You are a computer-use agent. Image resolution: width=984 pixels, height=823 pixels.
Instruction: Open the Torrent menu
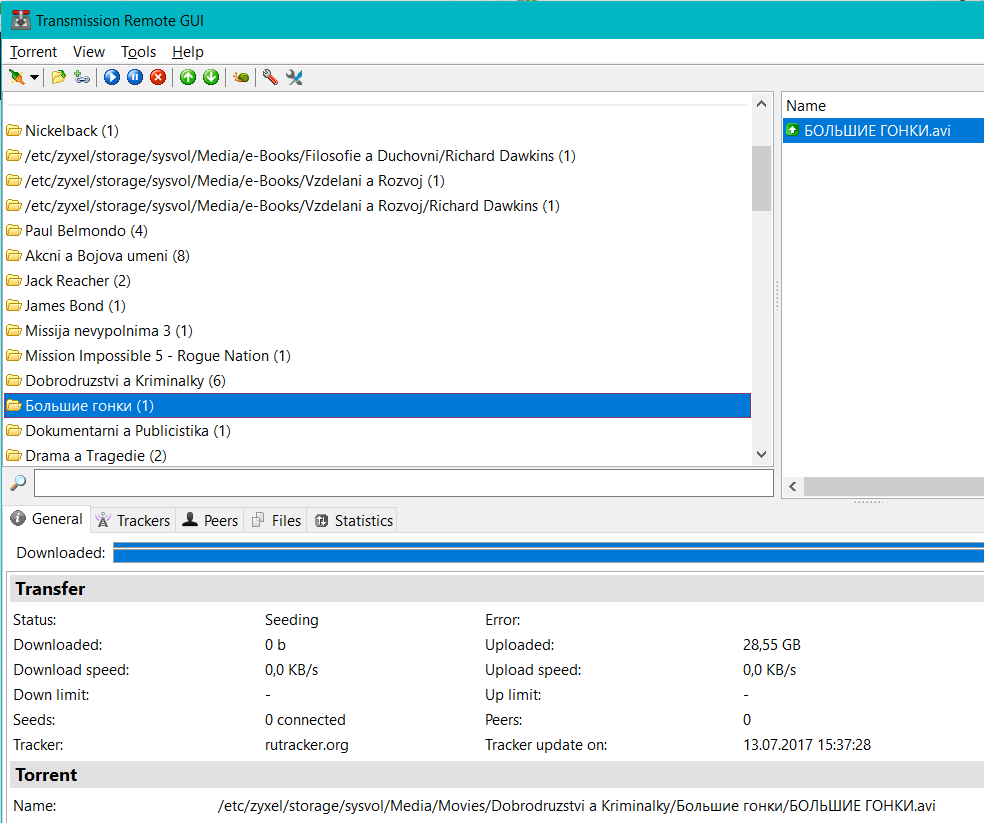coord(33,51)
